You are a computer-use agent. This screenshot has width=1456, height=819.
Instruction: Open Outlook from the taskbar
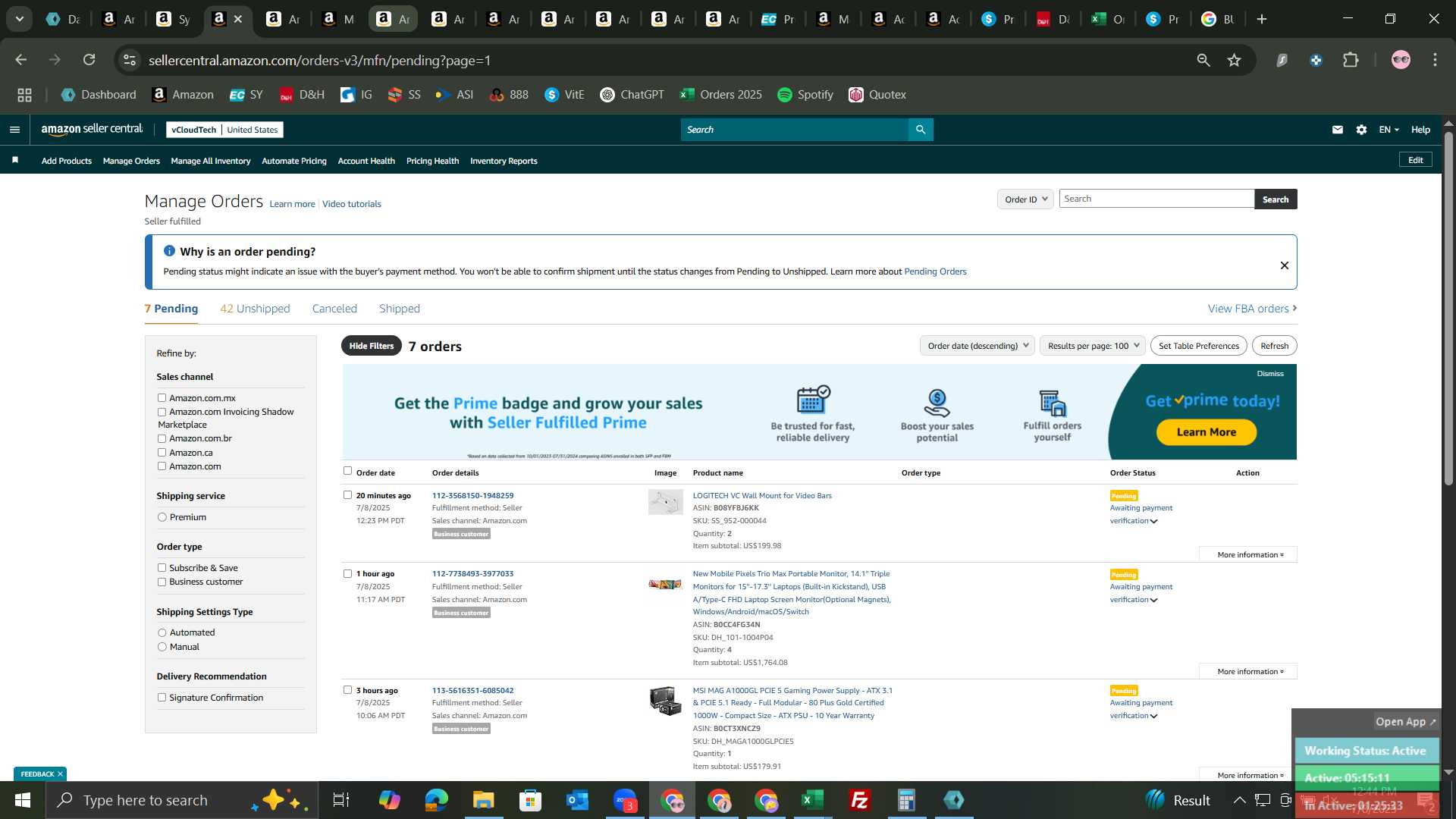pyautogui.click(x=577, y=800)
